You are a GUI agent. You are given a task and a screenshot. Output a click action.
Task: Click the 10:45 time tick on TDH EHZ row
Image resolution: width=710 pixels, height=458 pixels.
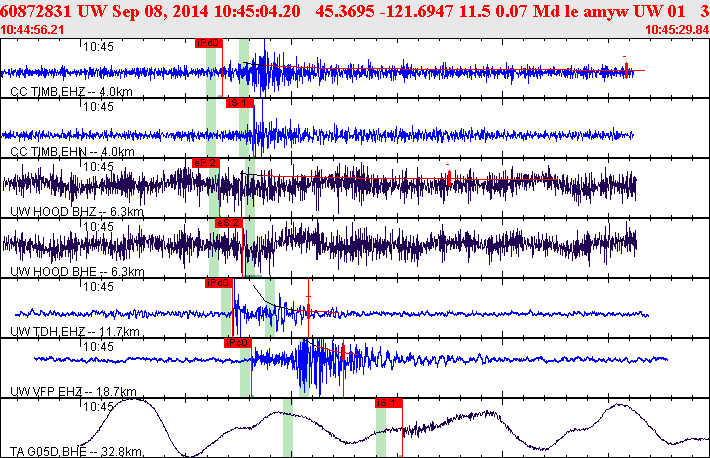[98, 287]
